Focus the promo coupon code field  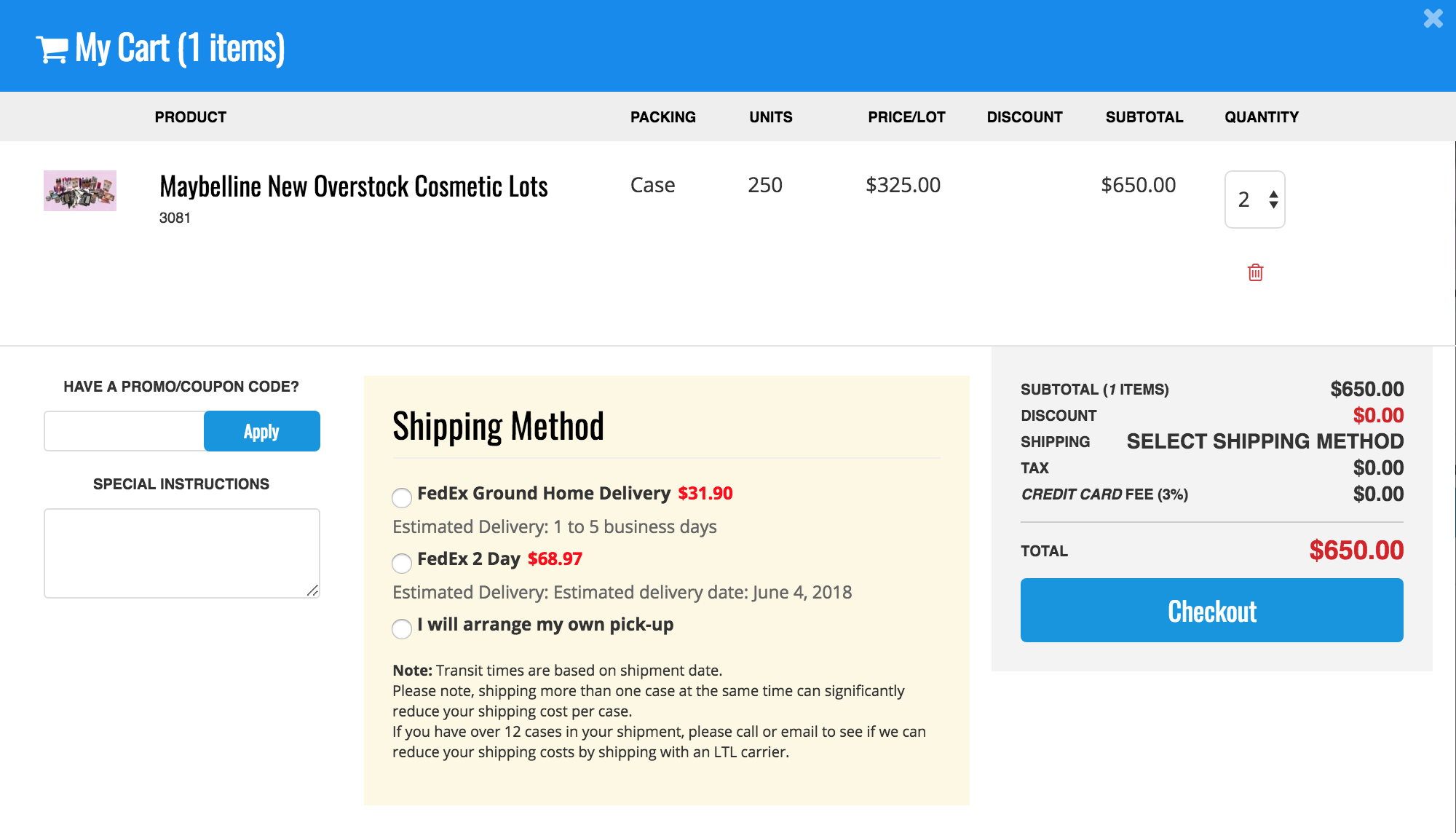point(124,431)
